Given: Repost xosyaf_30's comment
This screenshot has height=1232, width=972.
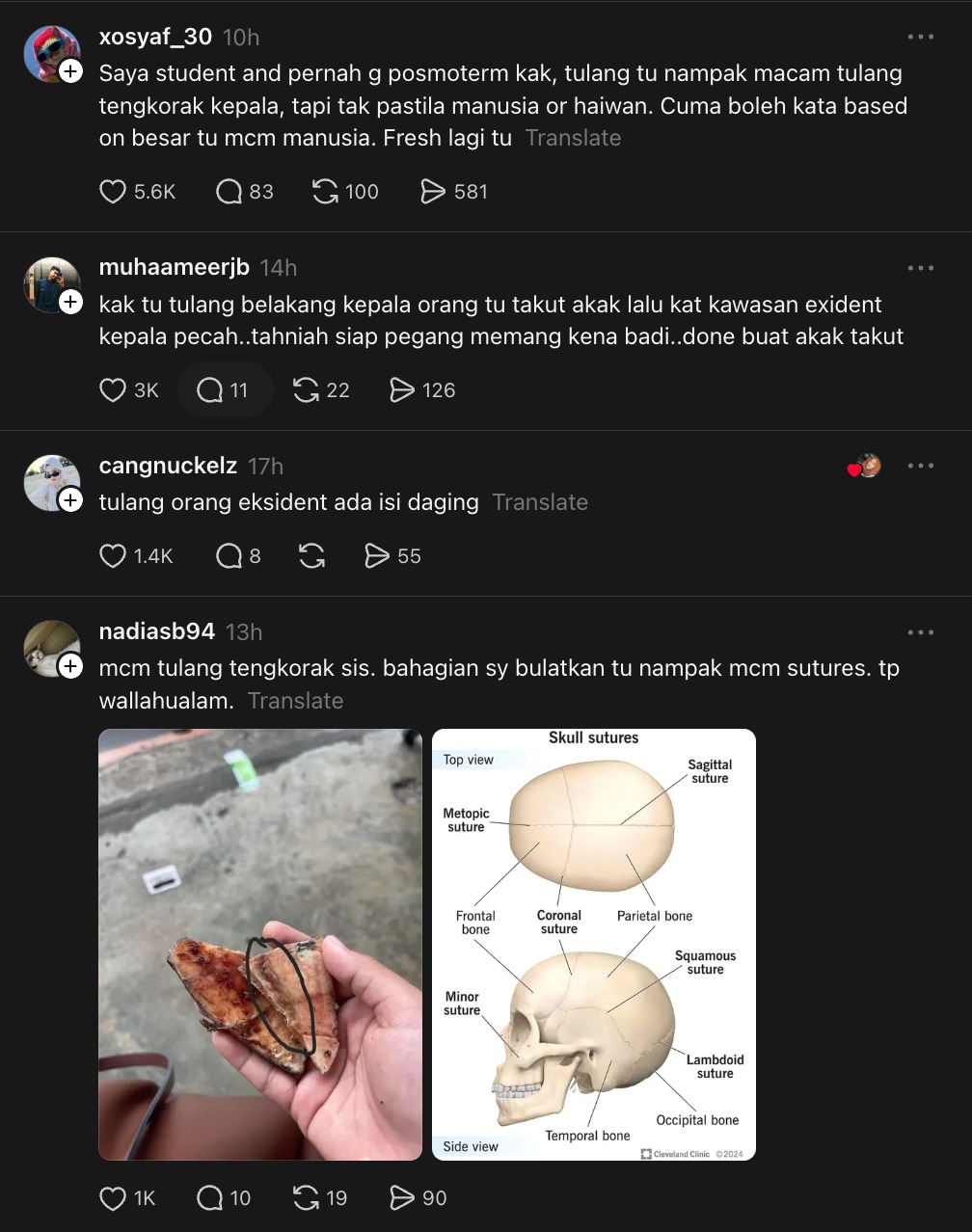Looking at the screenshot, I should 325,192.
